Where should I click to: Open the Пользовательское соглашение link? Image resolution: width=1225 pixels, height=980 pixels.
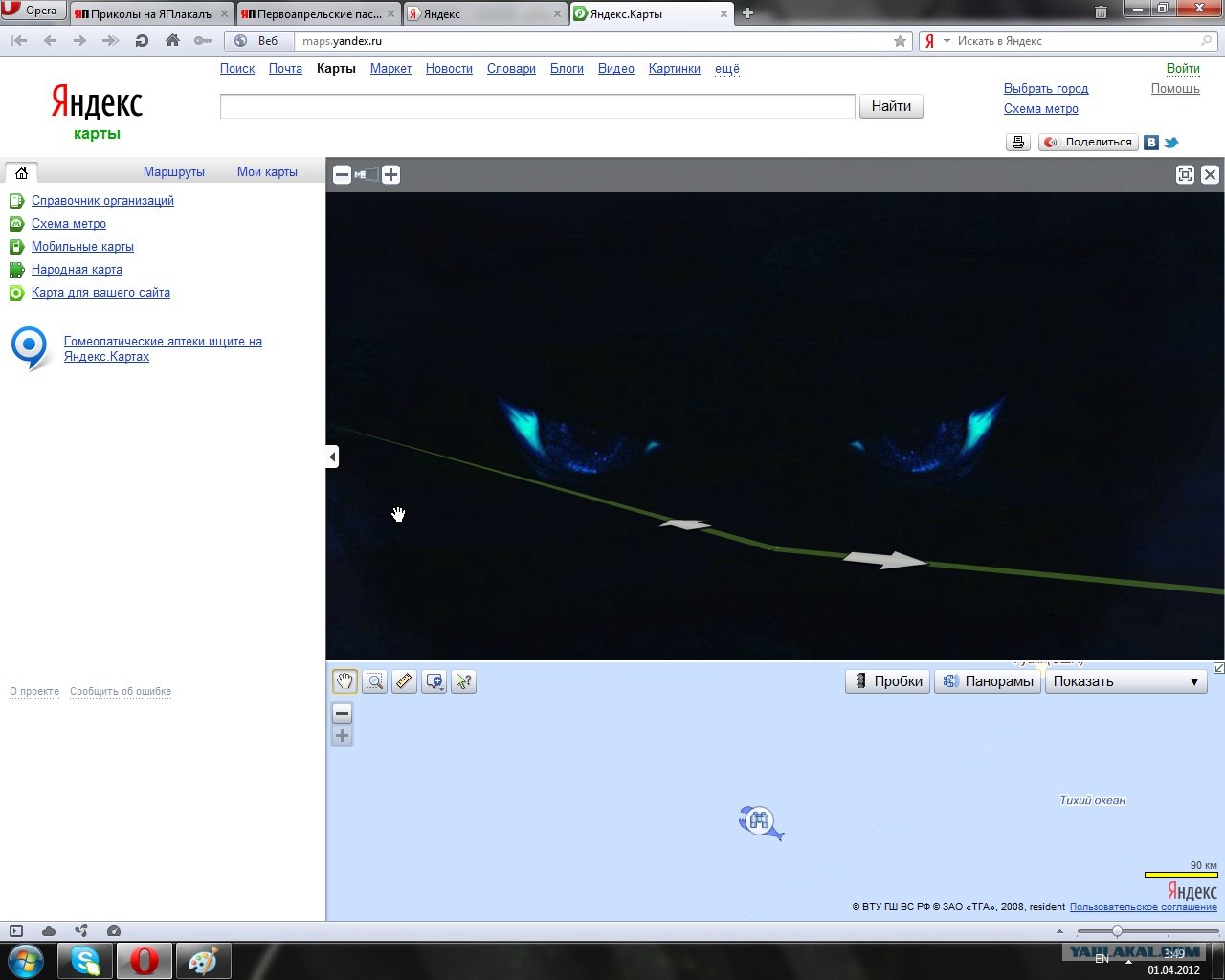1144,907
